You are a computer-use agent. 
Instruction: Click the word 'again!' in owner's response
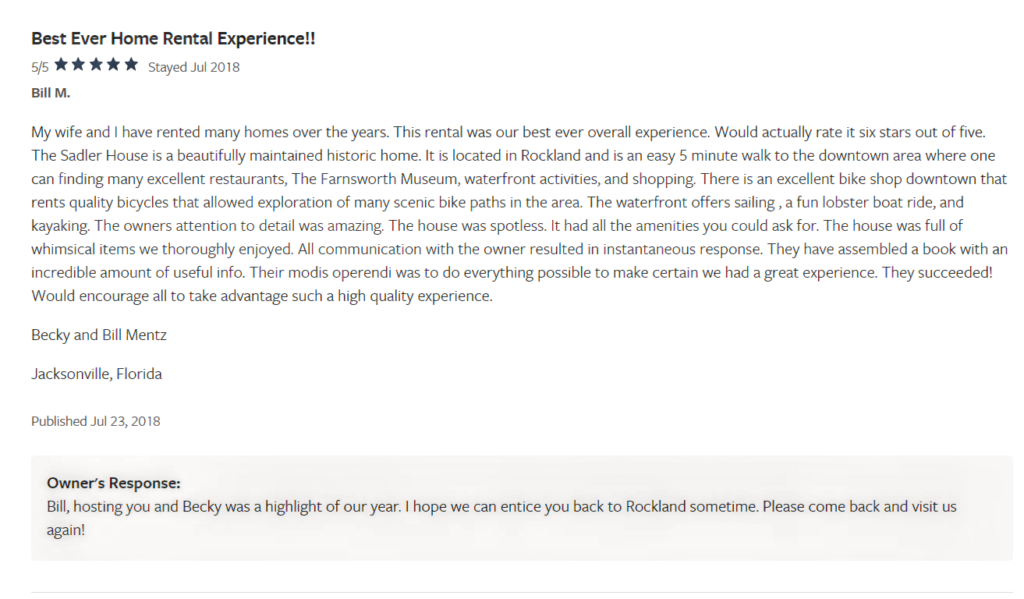[x=66, y=530]
